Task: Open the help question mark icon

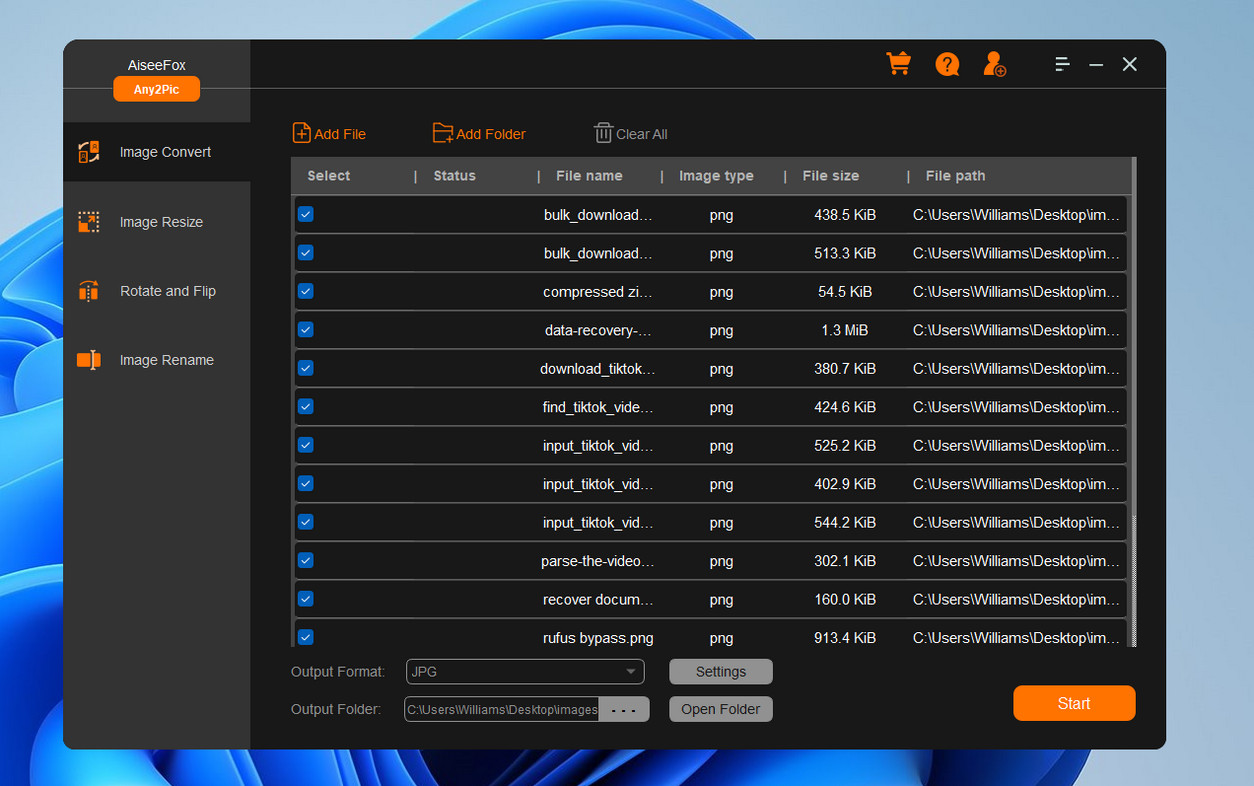Action: click(947, 64)
